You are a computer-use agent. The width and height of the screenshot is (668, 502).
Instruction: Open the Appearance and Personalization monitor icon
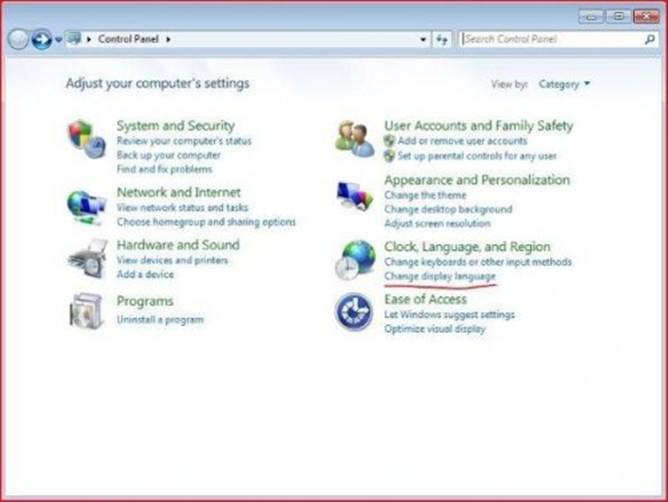click(x=354, y=196)
